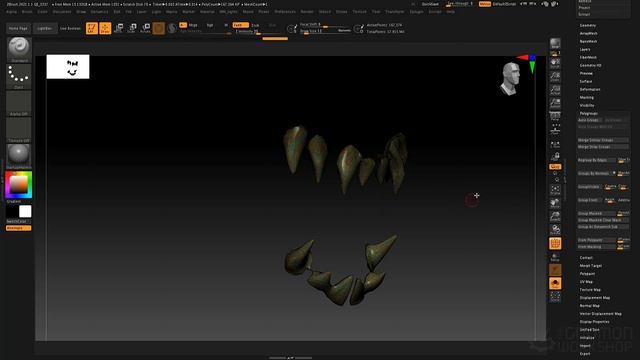Select the white main color swatch
The image size is (640, 360).
click(x=25, y=211)
